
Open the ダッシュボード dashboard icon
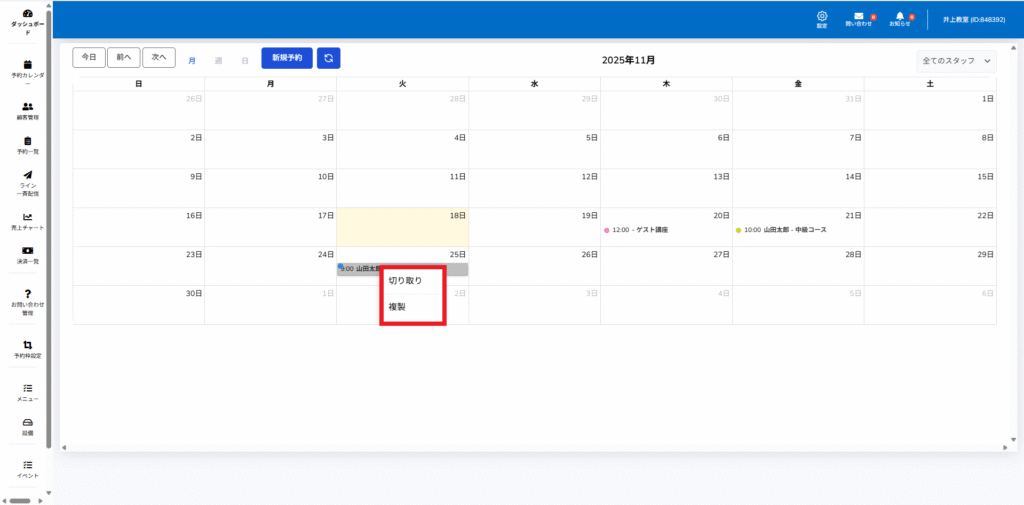coord(28,14)
